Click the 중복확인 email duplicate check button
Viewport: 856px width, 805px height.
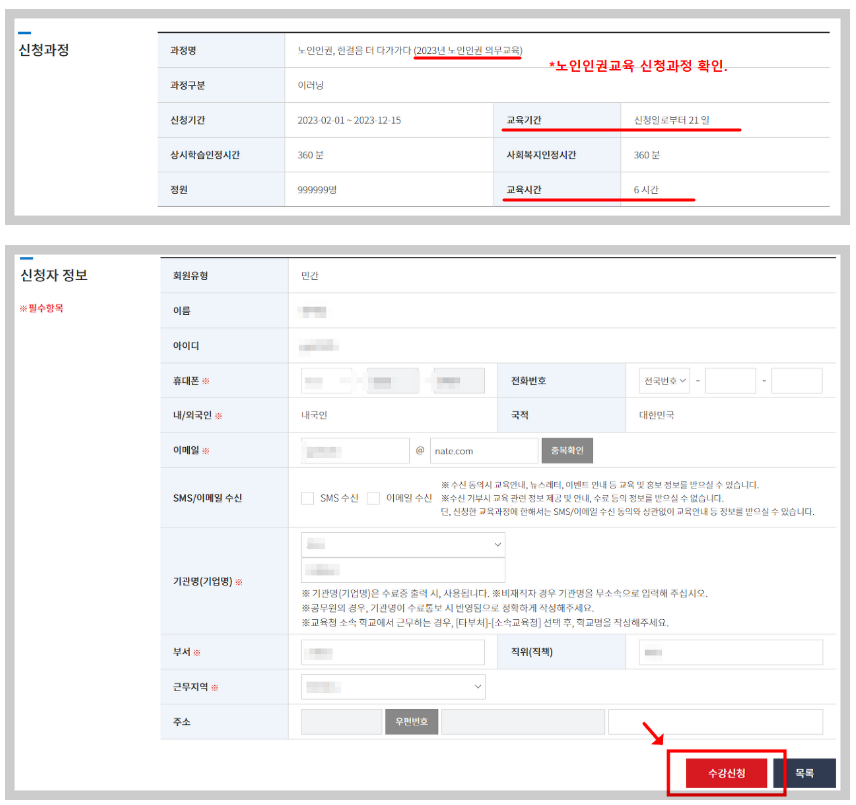coord(567,451)
